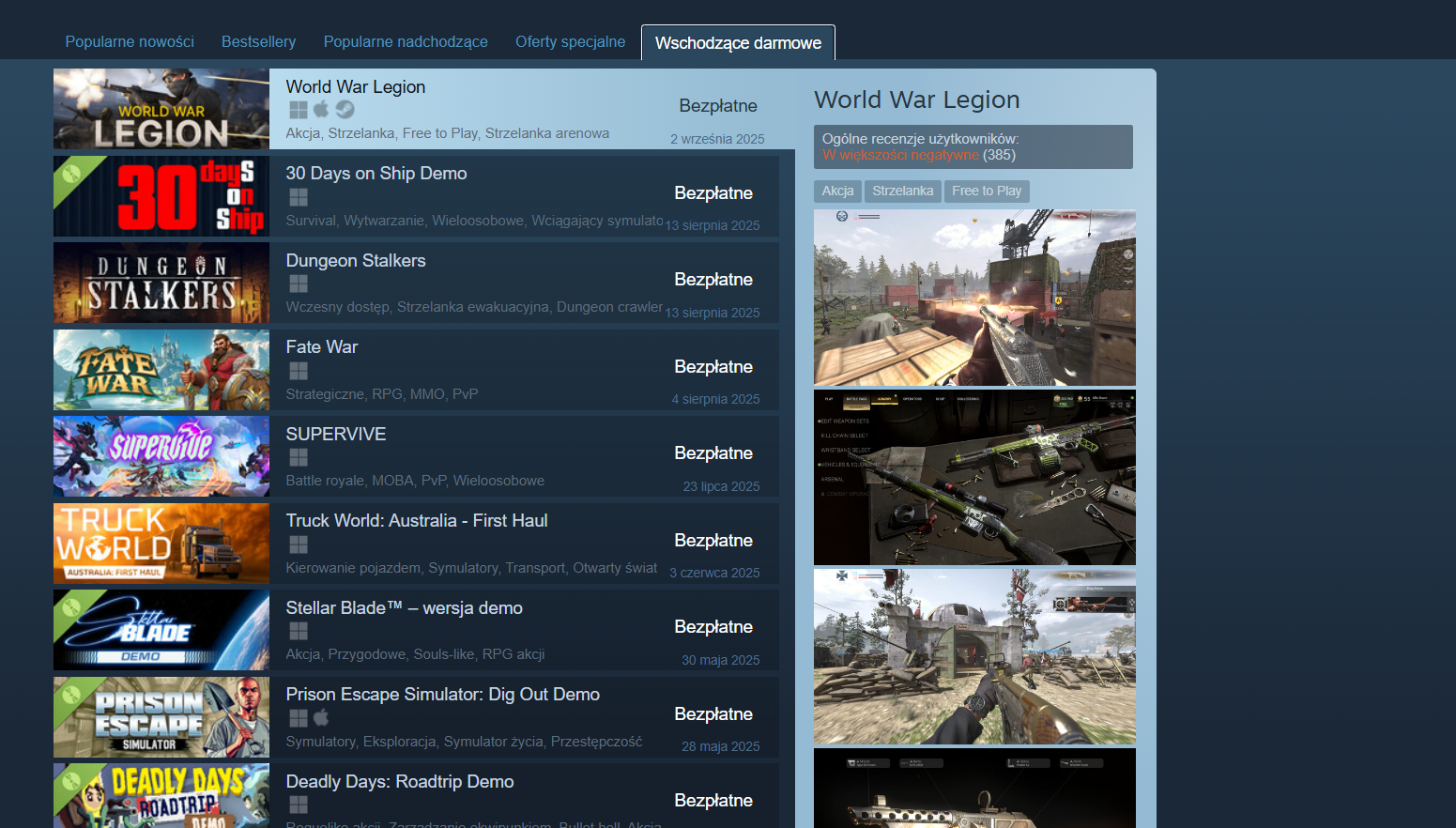The height and width of the screenshot is (828, 1456).
Task: Click the Akcja tag button
Action: [837, 191]
